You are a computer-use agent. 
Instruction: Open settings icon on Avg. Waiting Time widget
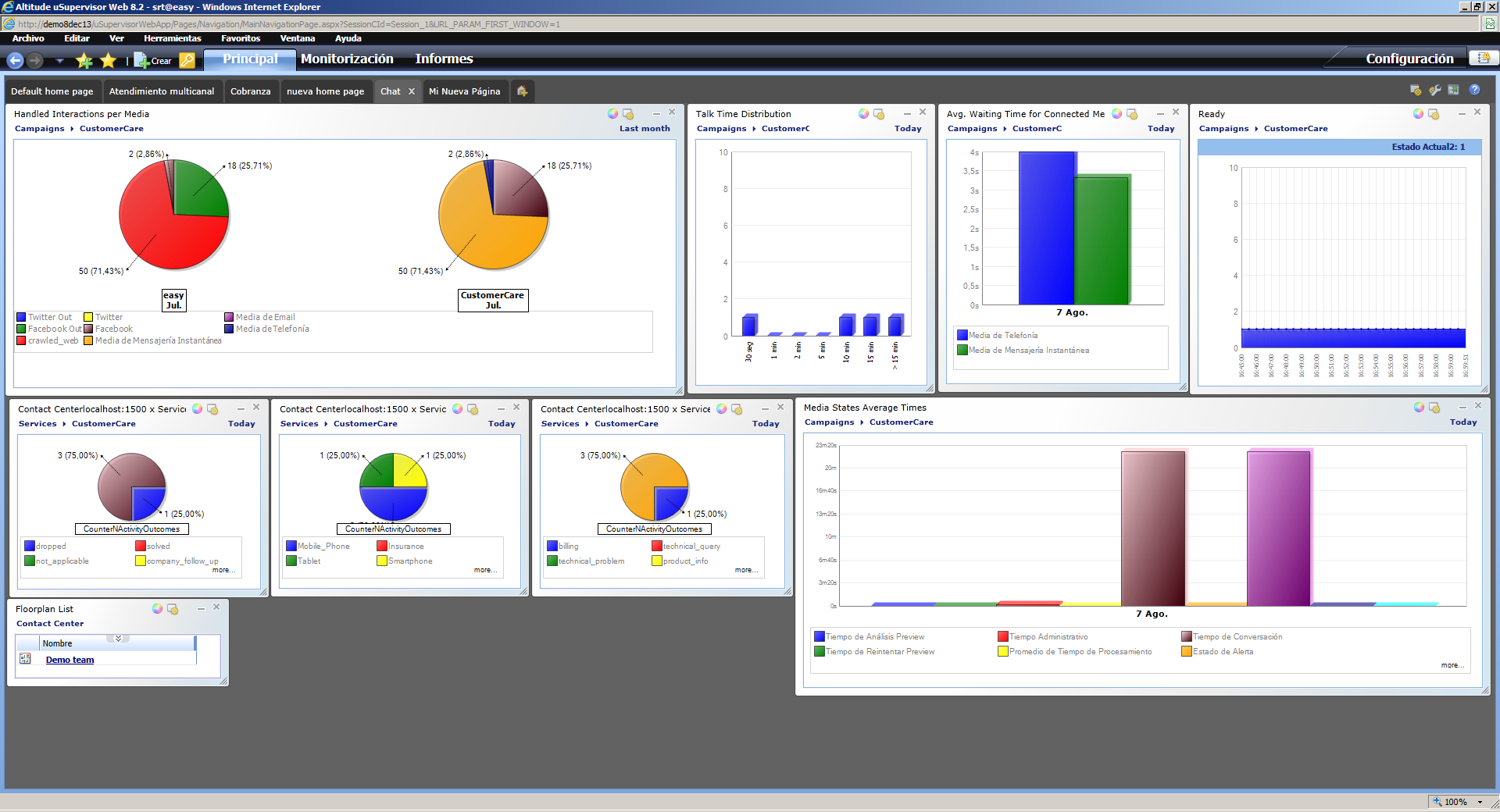pyautogui.click(x=1132, y=114)
